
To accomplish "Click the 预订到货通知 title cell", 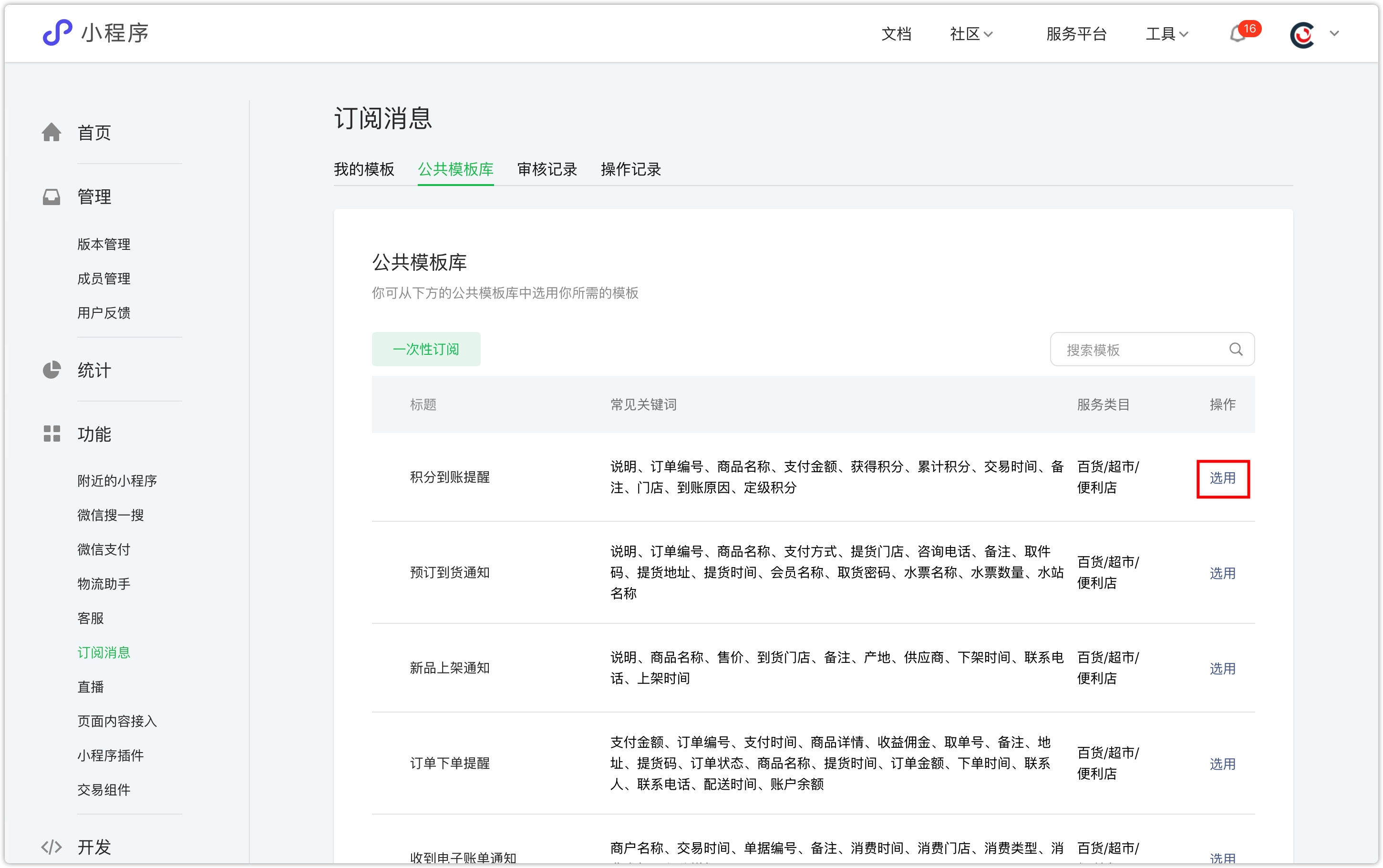I will click(x=450, y=573).
